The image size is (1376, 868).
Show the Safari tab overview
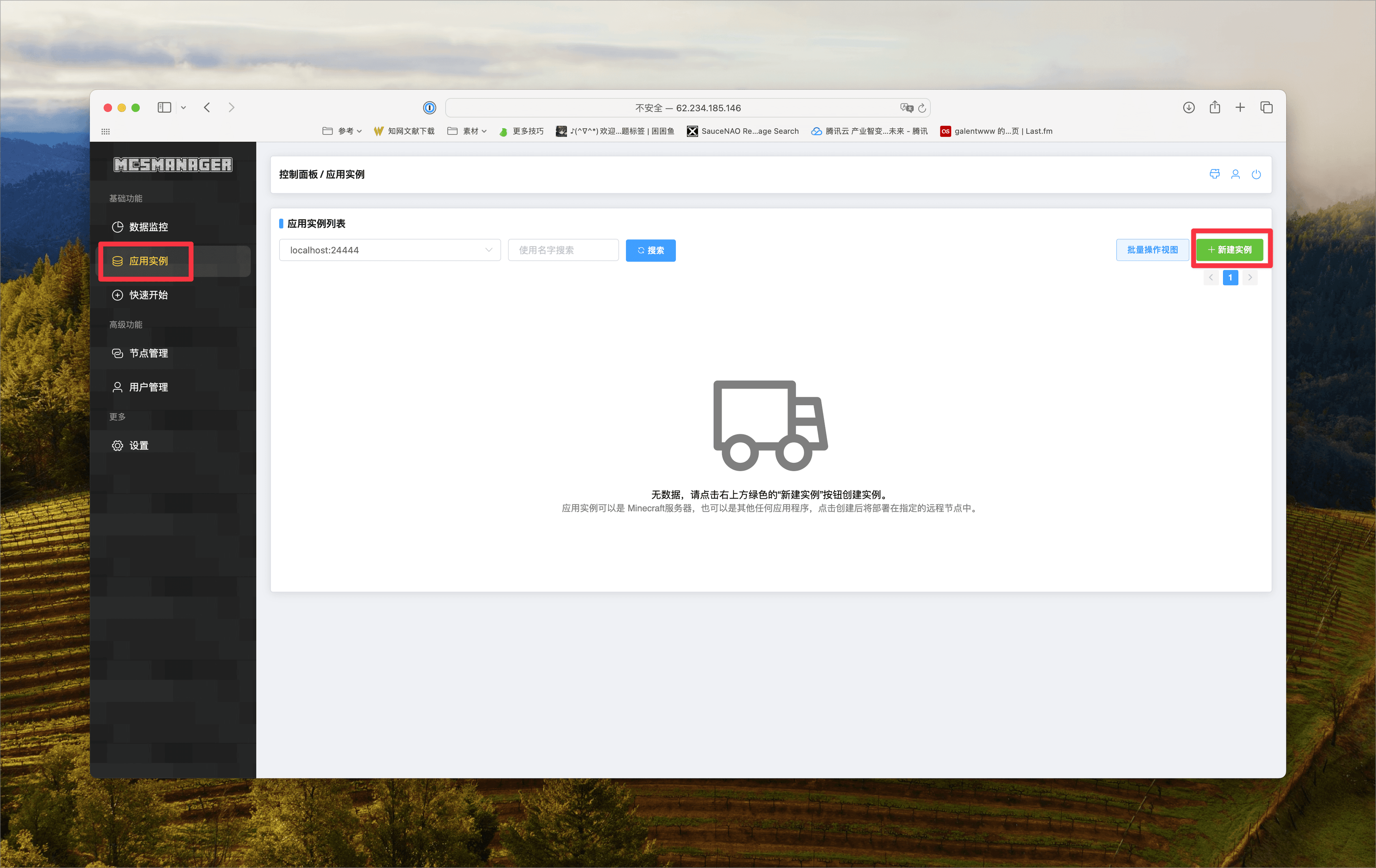click(x=1266, y=107)
